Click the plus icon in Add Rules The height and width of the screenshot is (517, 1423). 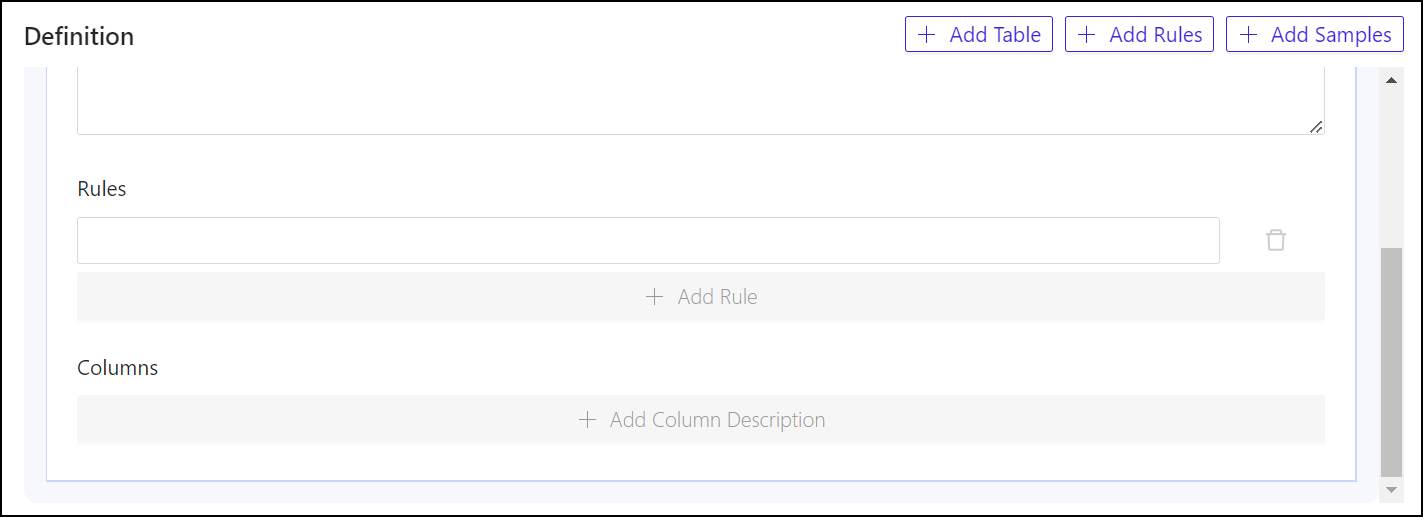pyautogui.click(x=1087, y=35)
